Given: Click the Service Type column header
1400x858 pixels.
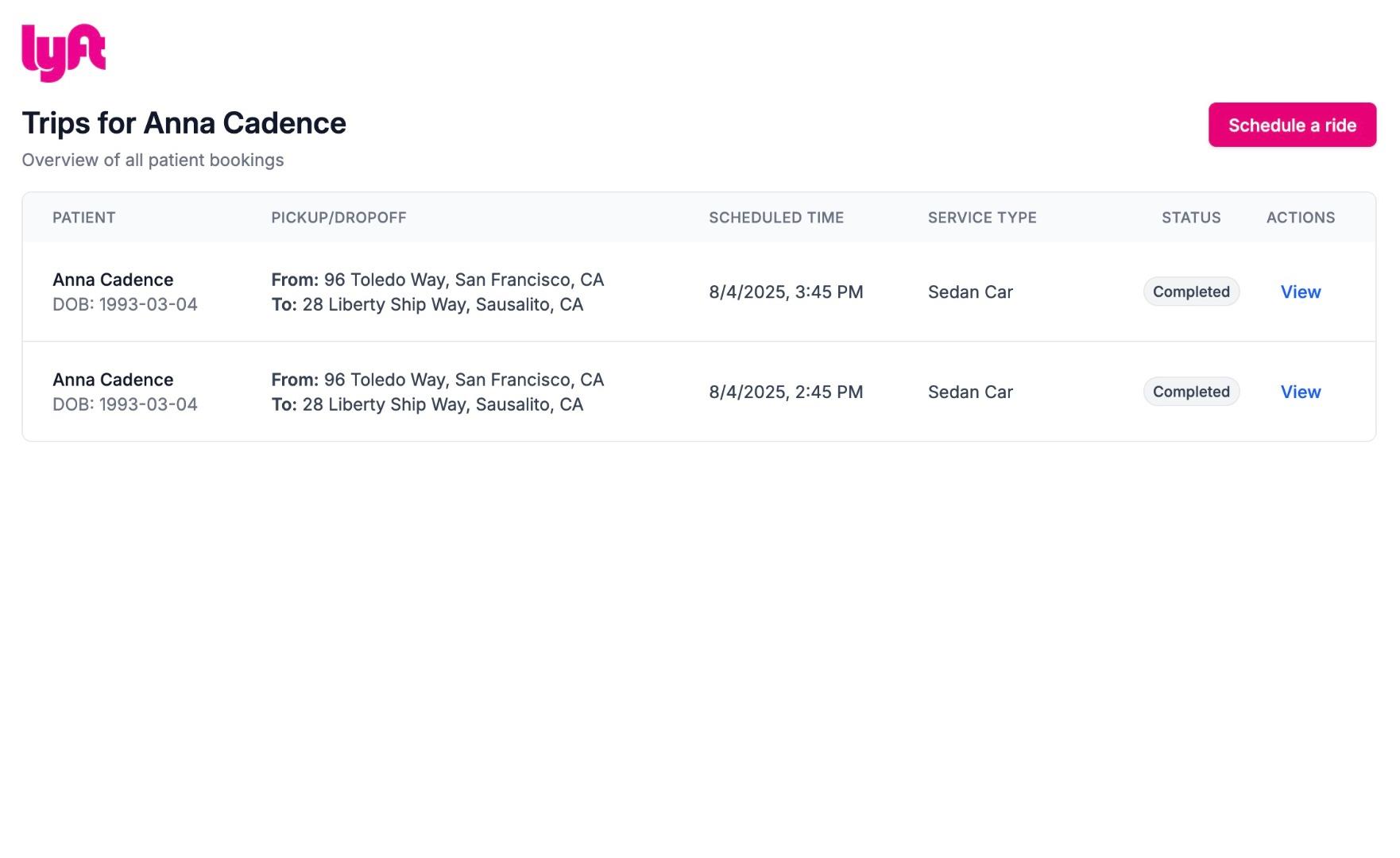Looking at the screenshot, I should click(x=981, y=218).
